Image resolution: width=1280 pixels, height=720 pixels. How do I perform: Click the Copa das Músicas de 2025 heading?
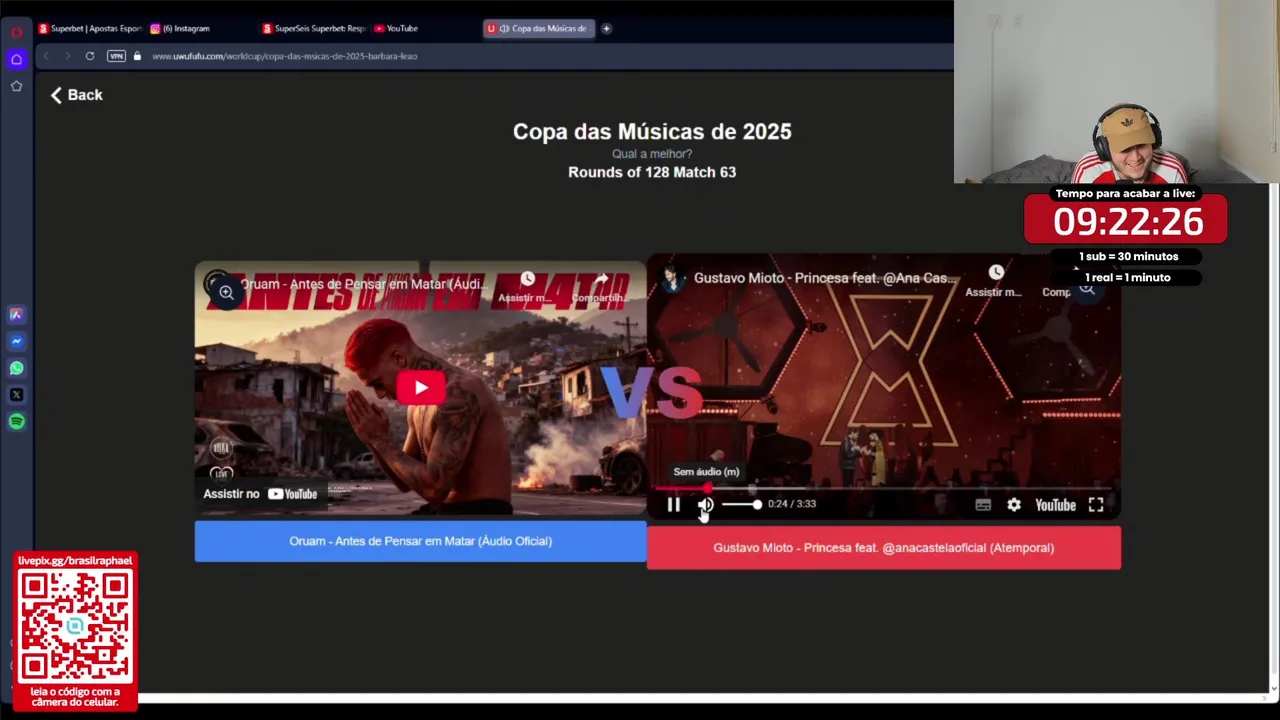click(652, 132)
